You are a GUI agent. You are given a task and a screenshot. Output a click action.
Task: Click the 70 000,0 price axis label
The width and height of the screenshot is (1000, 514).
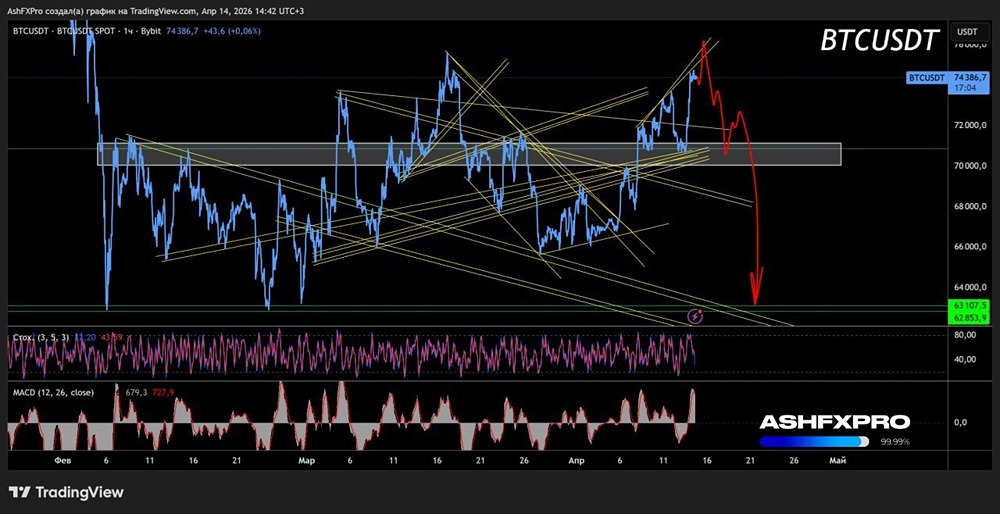click(x=969, y=166)
